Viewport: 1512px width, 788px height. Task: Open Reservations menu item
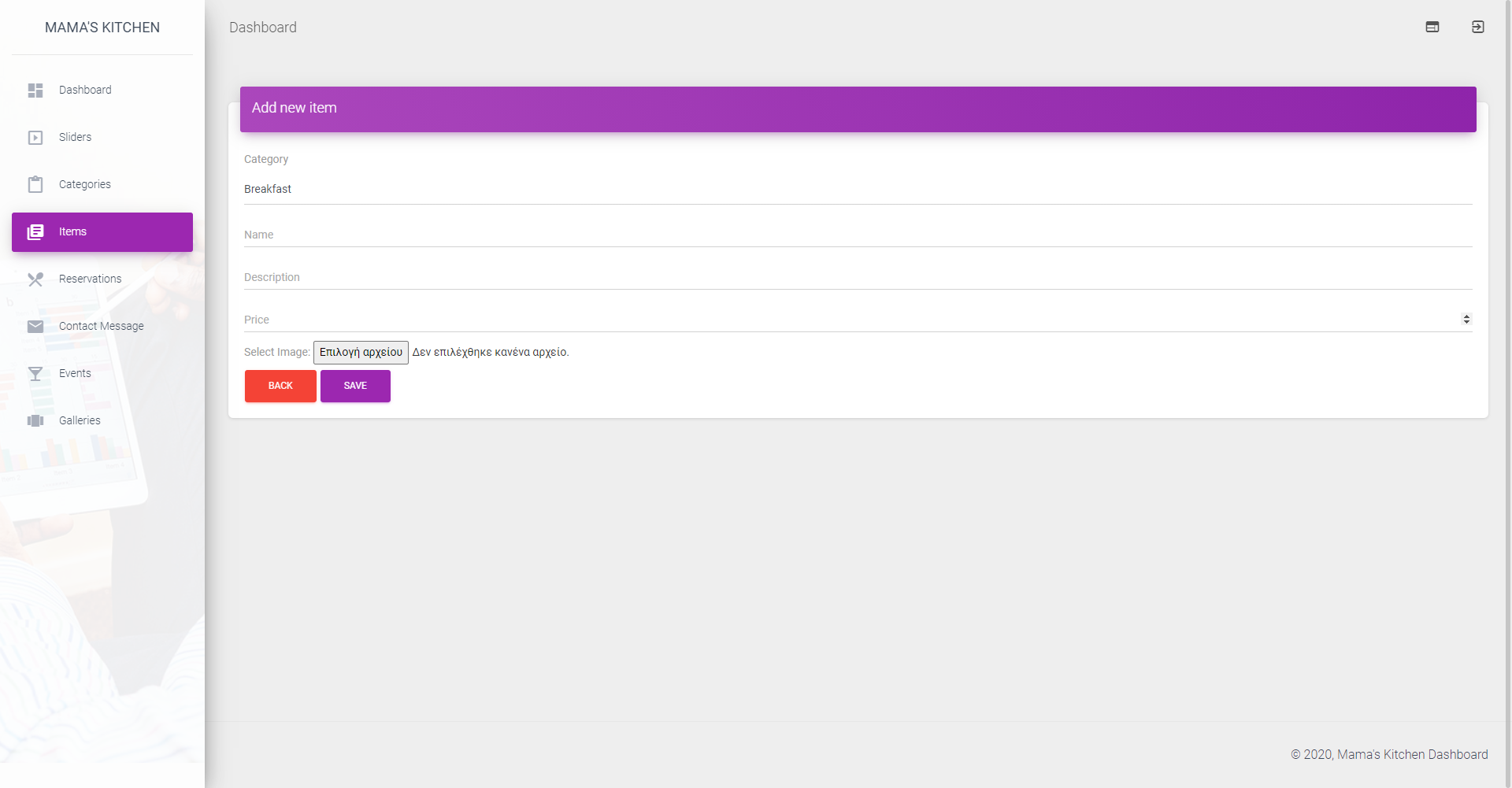[102, 279]
